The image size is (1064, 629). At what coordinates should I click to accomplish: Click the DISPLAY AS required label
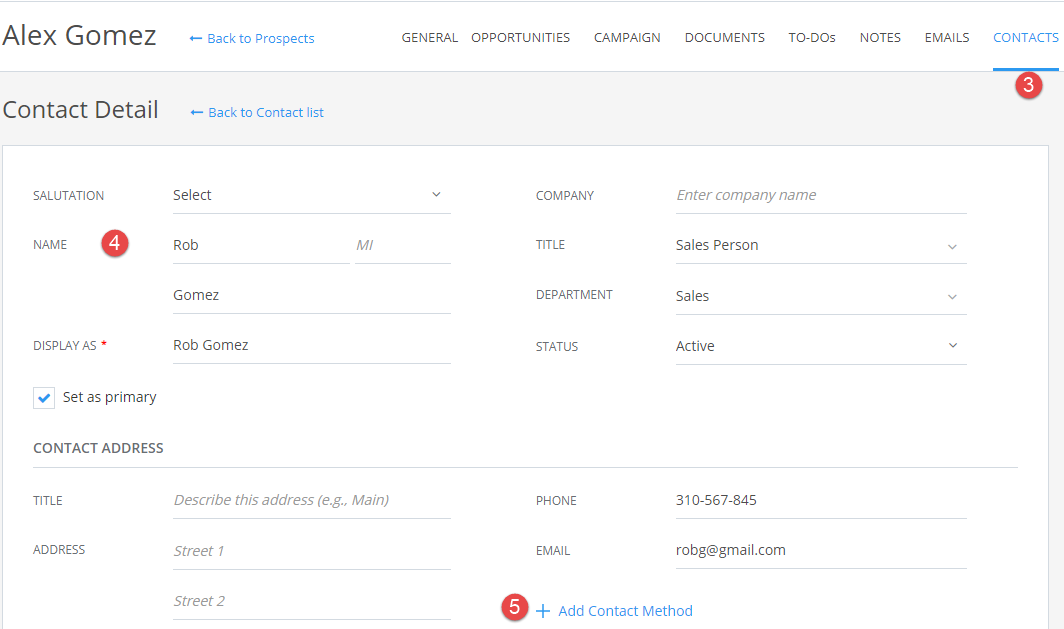coord(70,346)
